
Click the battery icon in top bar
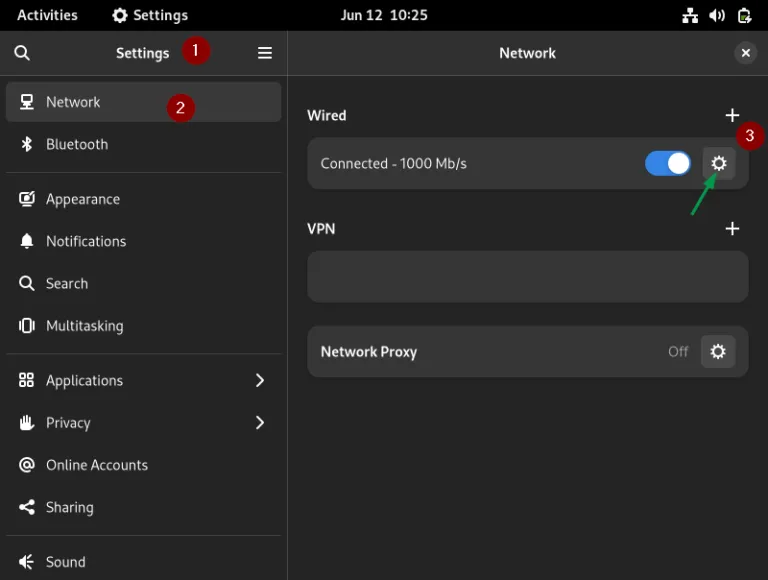pyautogui.click(x=744, y=15)
